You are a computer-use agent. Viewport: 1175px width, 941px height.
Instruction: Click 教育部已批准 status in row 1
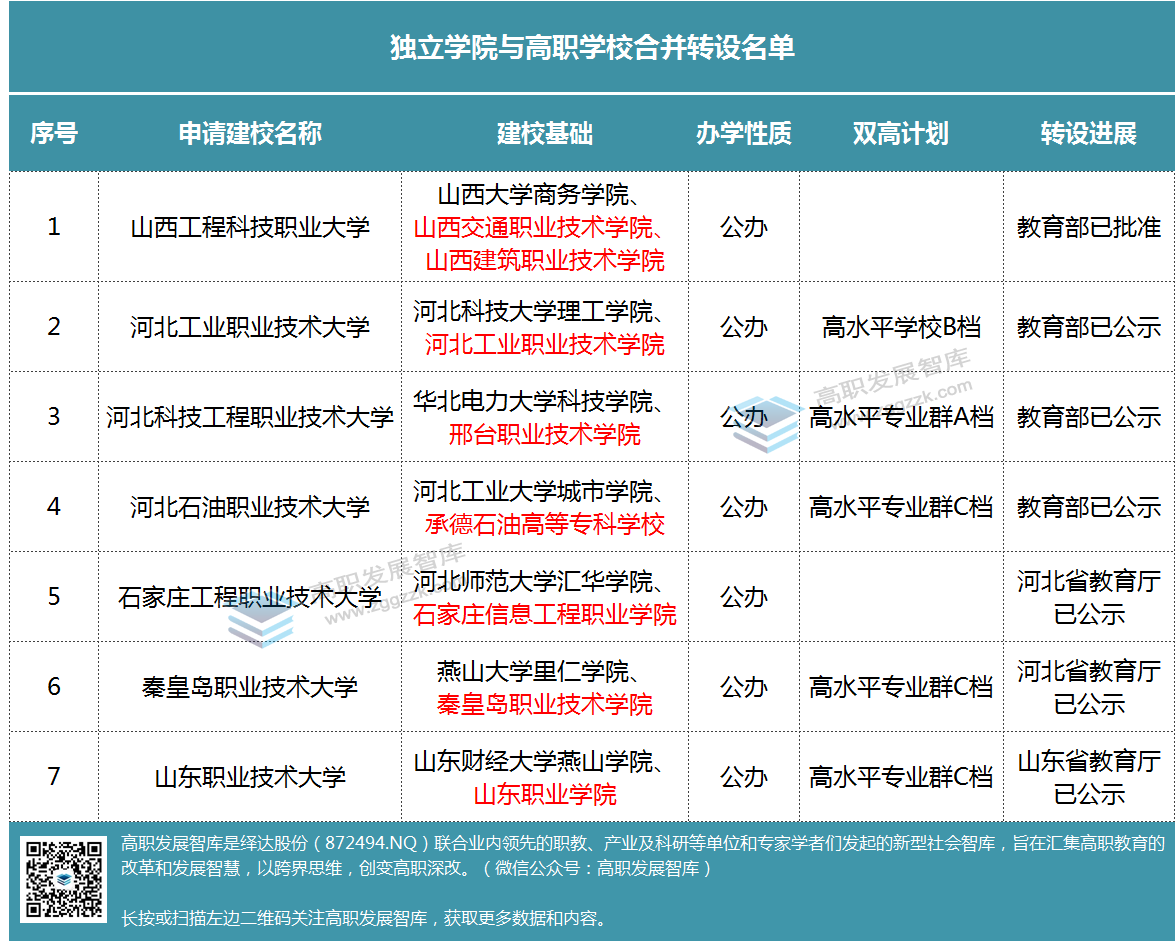pos(1089,227)
